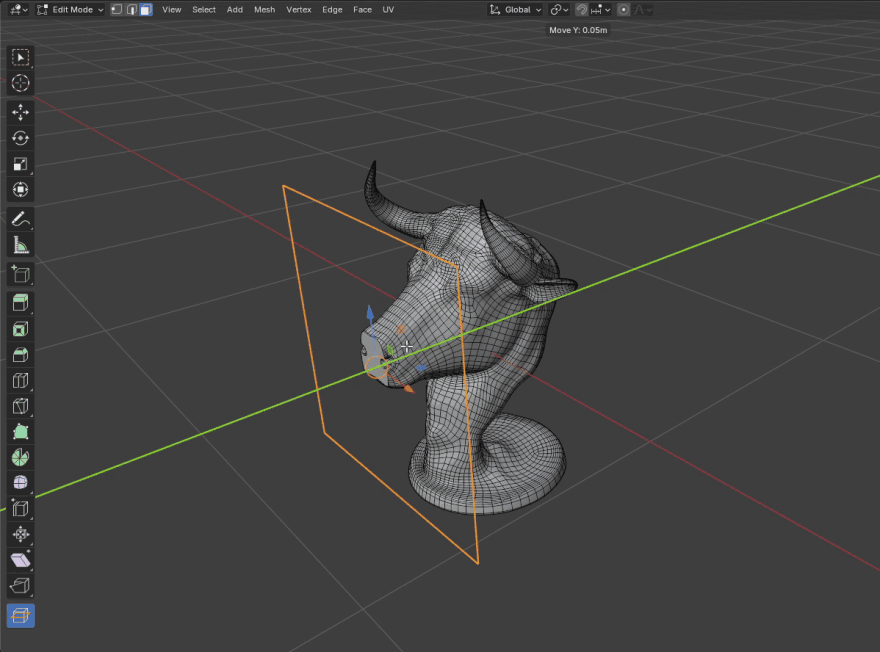Switch to edge select mode

tap(131, 10)
